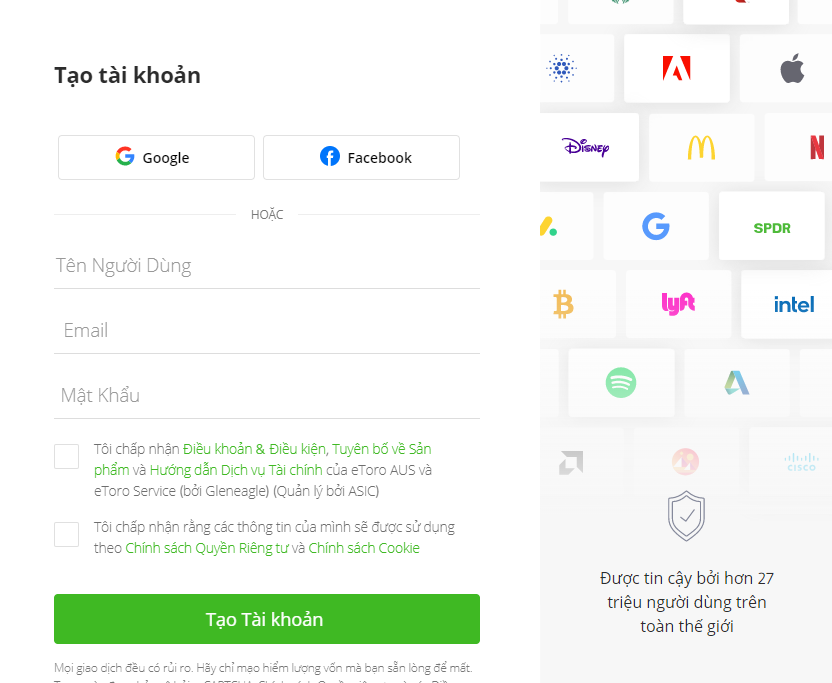The width and height of the screenshot is (832, 683).
Task: Check the Điều khoản & Điều kiện acceptance box
Action: 66,456
